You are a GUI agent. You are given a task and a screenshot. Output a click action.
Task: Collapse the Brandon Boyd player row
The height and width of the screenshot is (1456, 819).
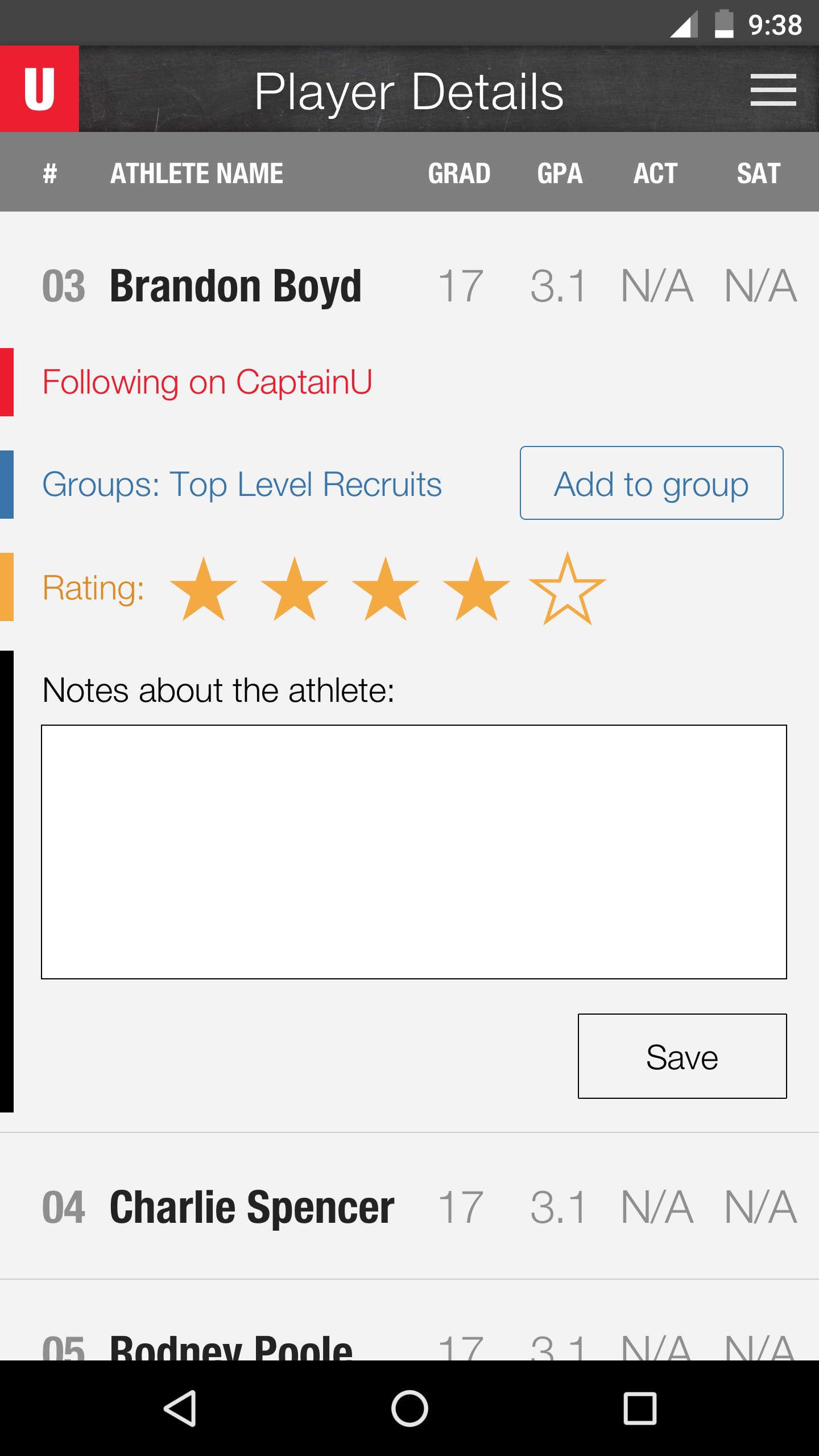point(409,286)
